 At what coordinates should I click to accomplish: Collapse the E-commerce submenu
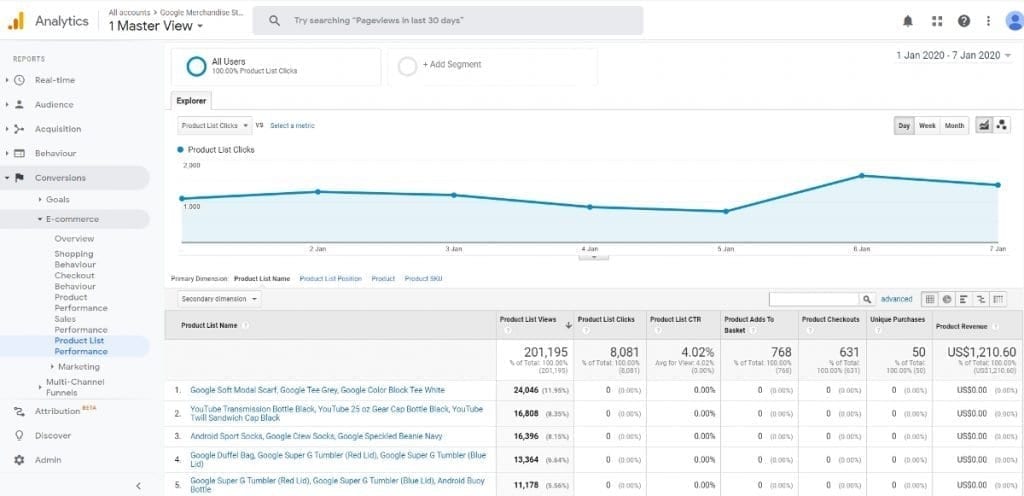click(40, 219)
